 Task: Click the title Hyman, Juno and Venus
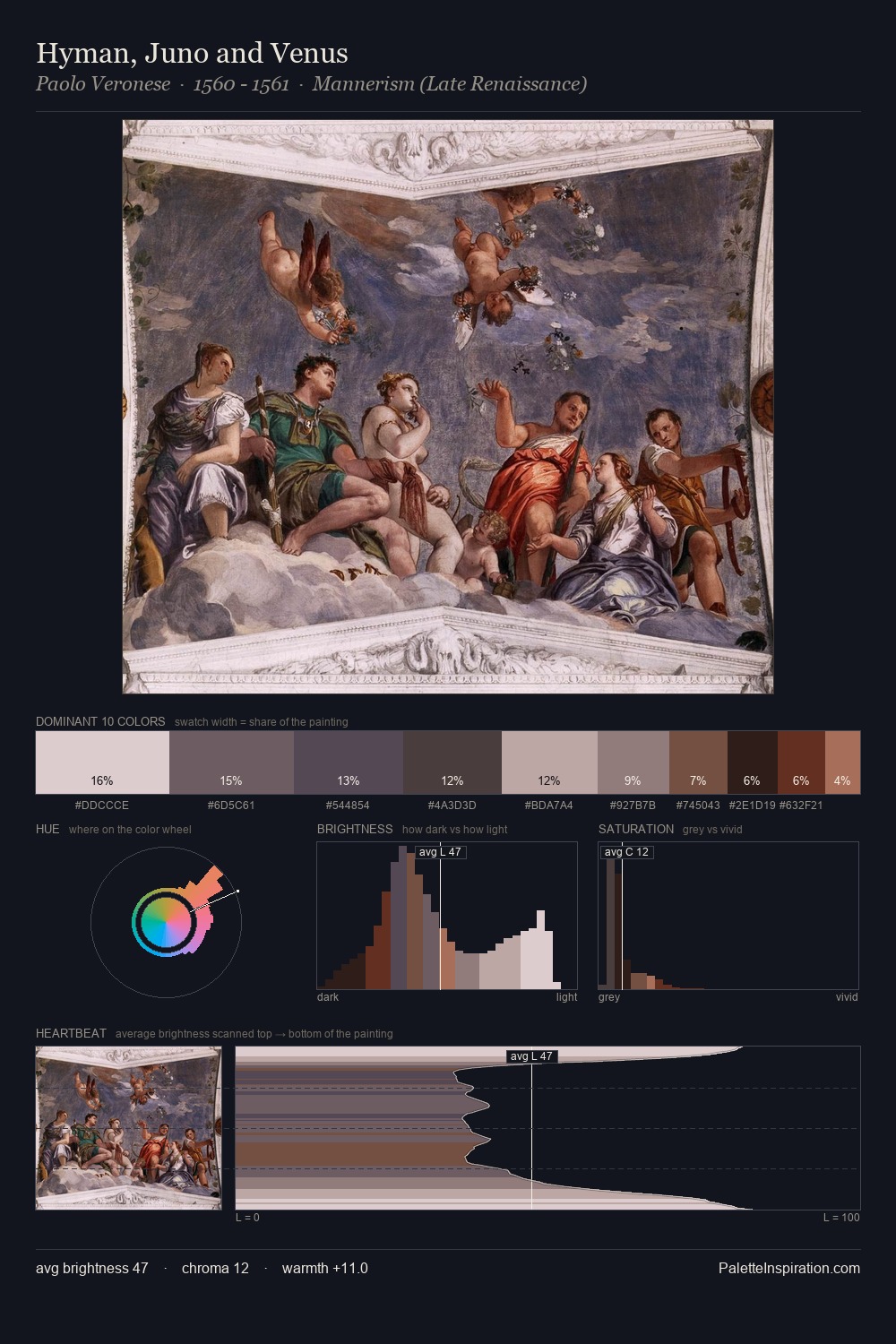click(192, 54)
